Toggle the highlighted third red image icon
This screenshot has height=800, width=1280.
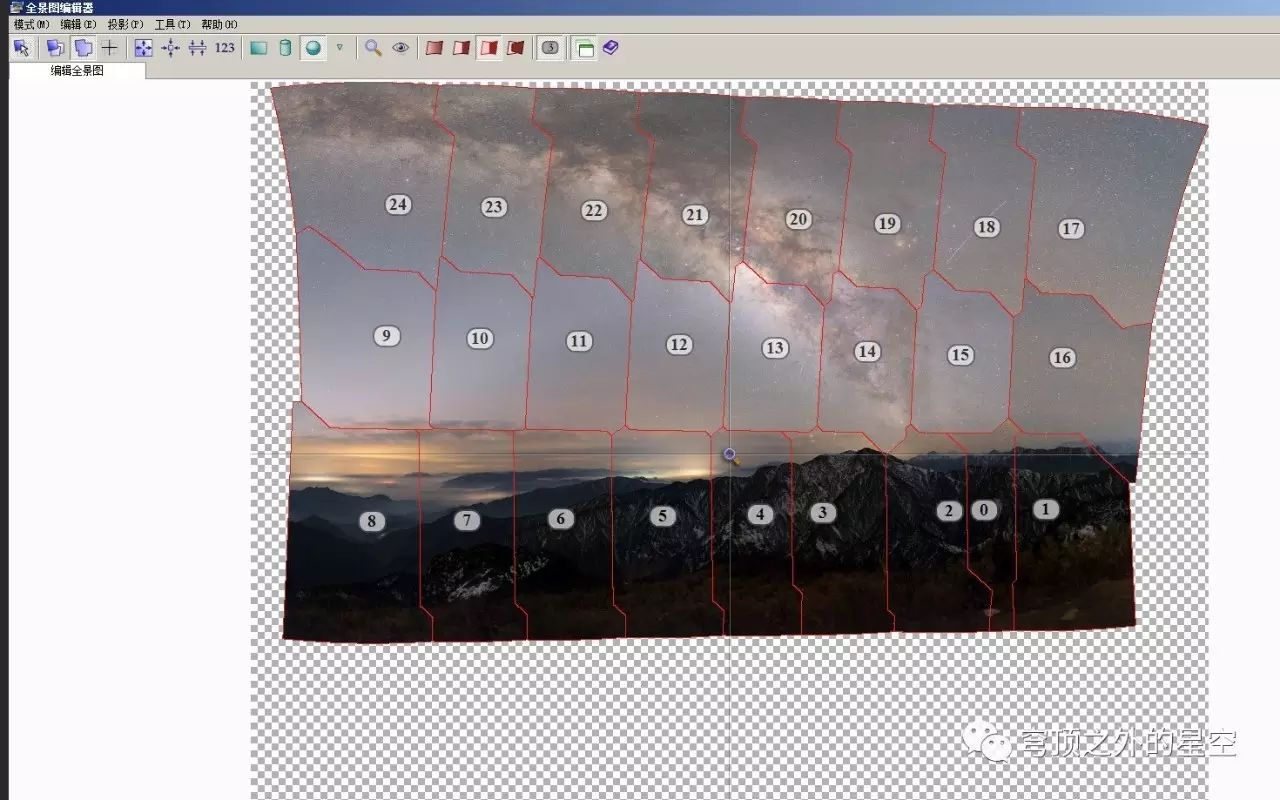click(489, 48)
